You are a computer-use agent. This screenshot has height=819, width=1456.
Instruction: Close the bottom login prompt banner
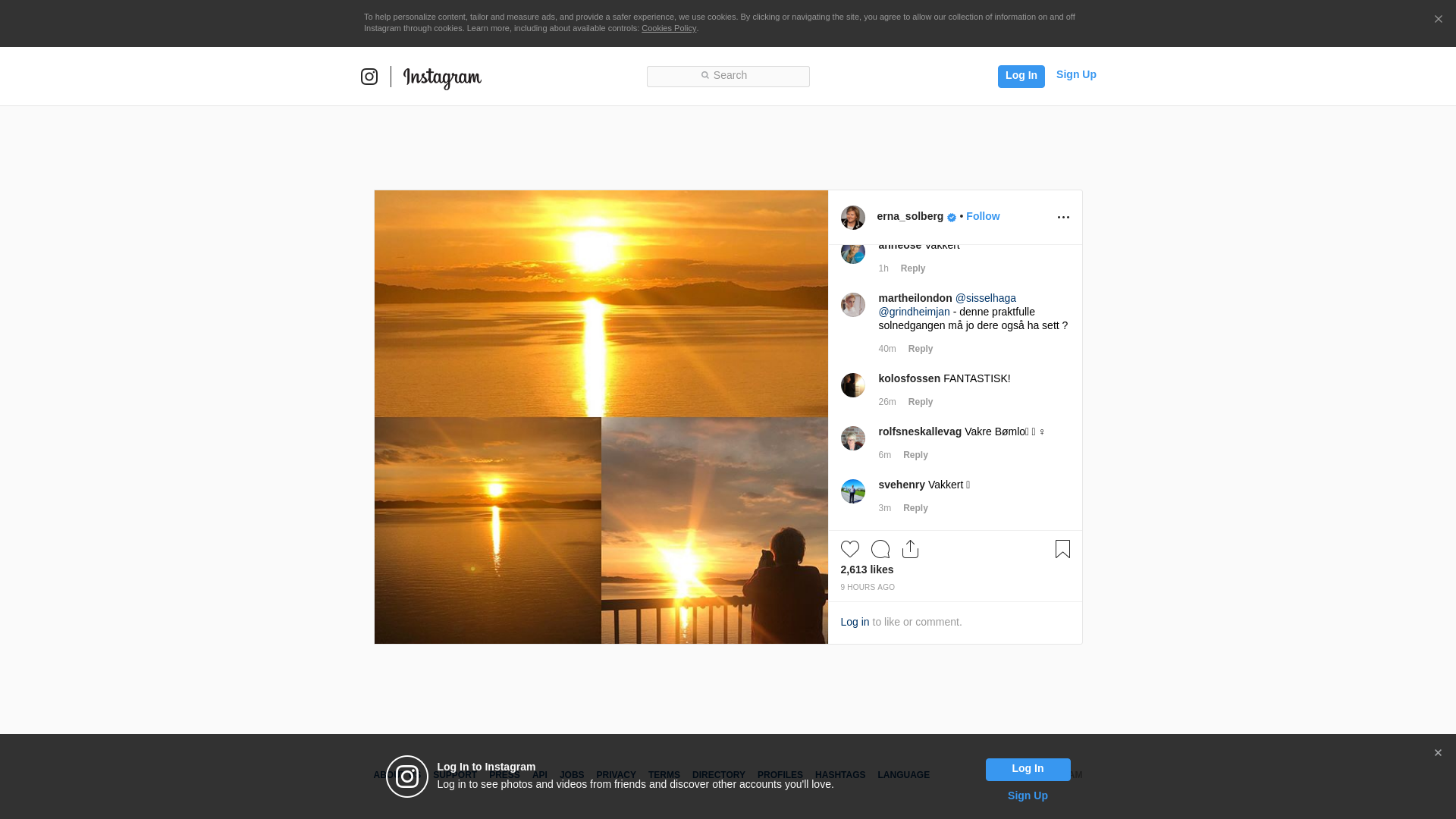[1437, 753]
